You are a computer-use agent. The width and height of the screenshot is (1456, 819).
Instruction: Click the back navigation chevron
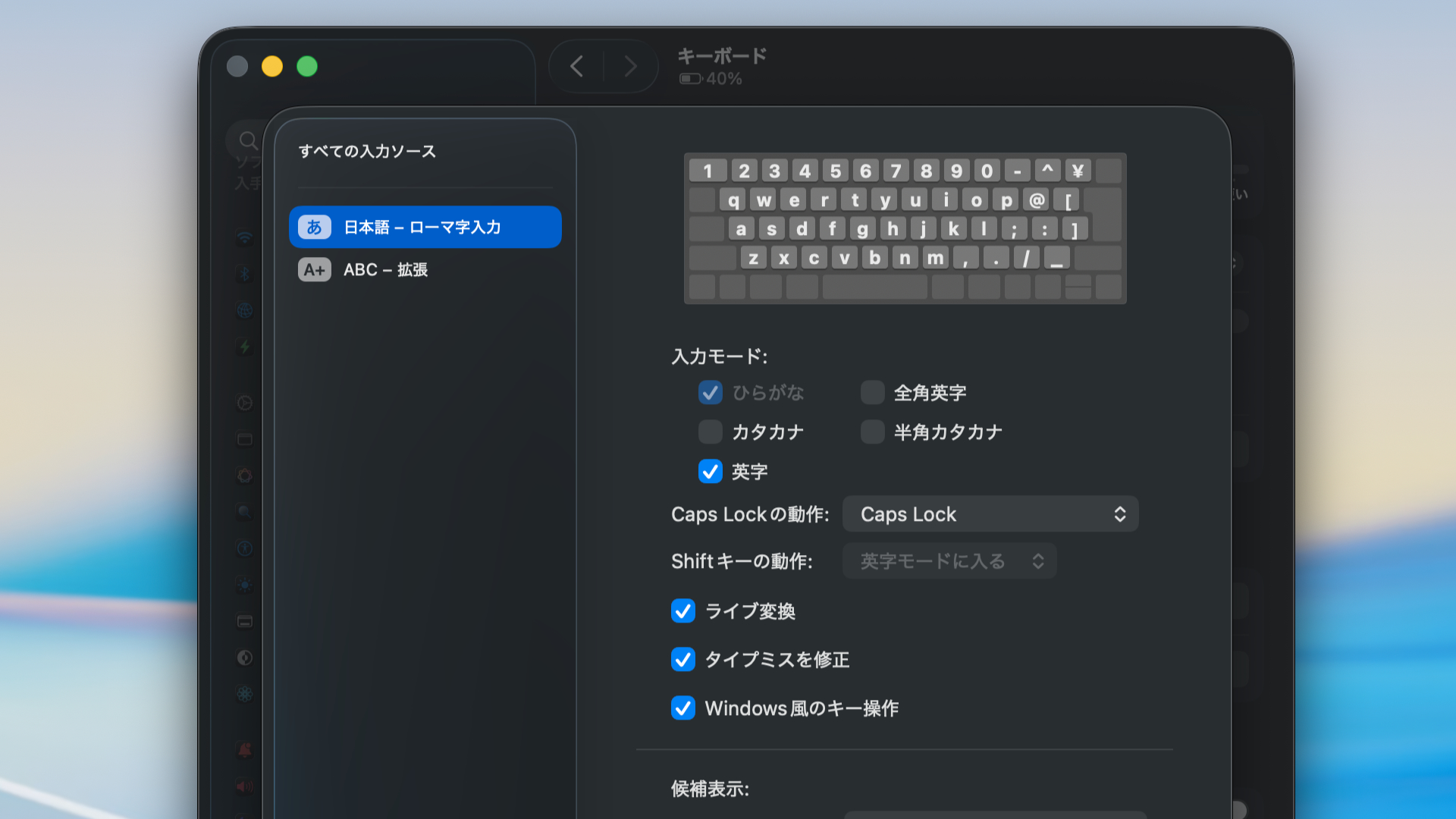(577, 67)
